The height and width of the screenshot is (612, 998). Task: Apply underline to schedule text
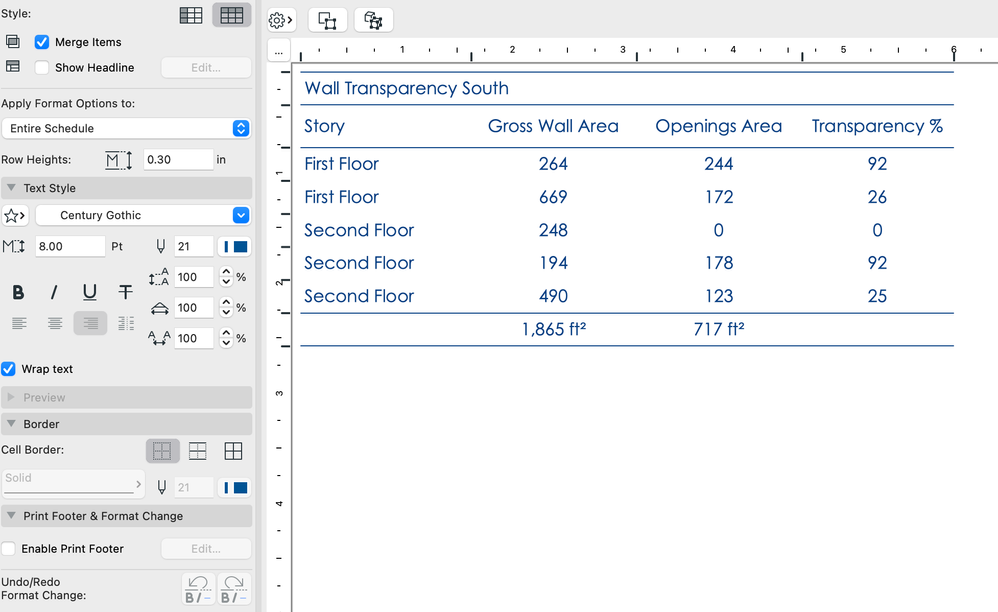89,291
